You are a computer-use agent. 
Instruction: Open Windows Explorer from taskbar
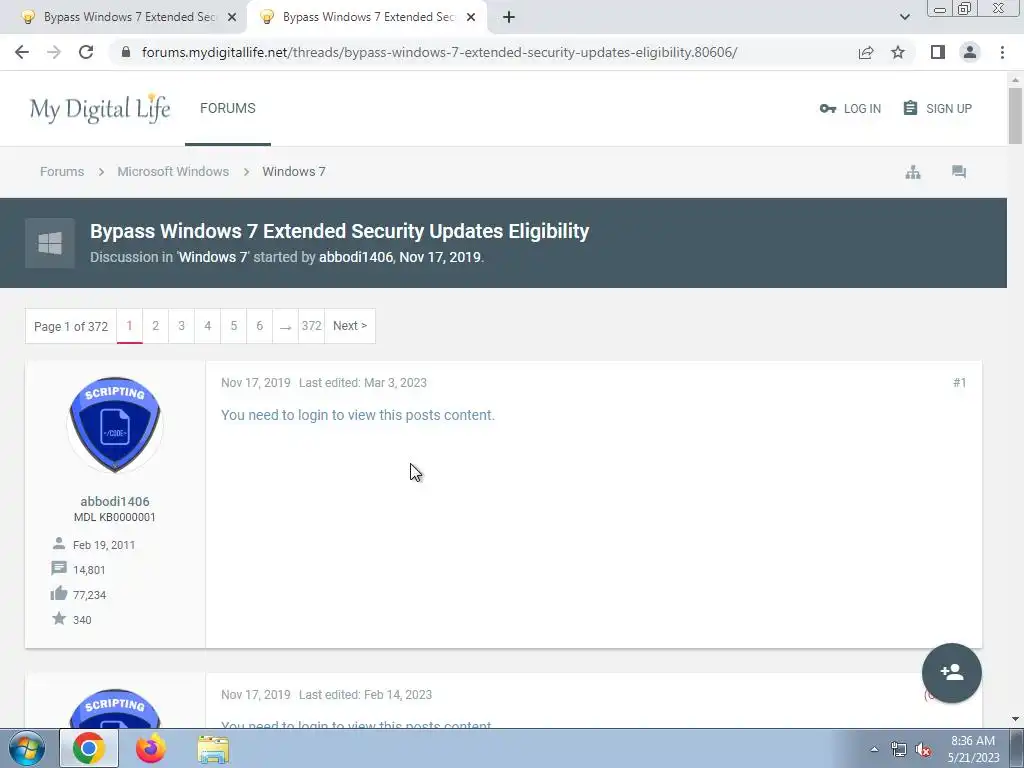(213, 748)
